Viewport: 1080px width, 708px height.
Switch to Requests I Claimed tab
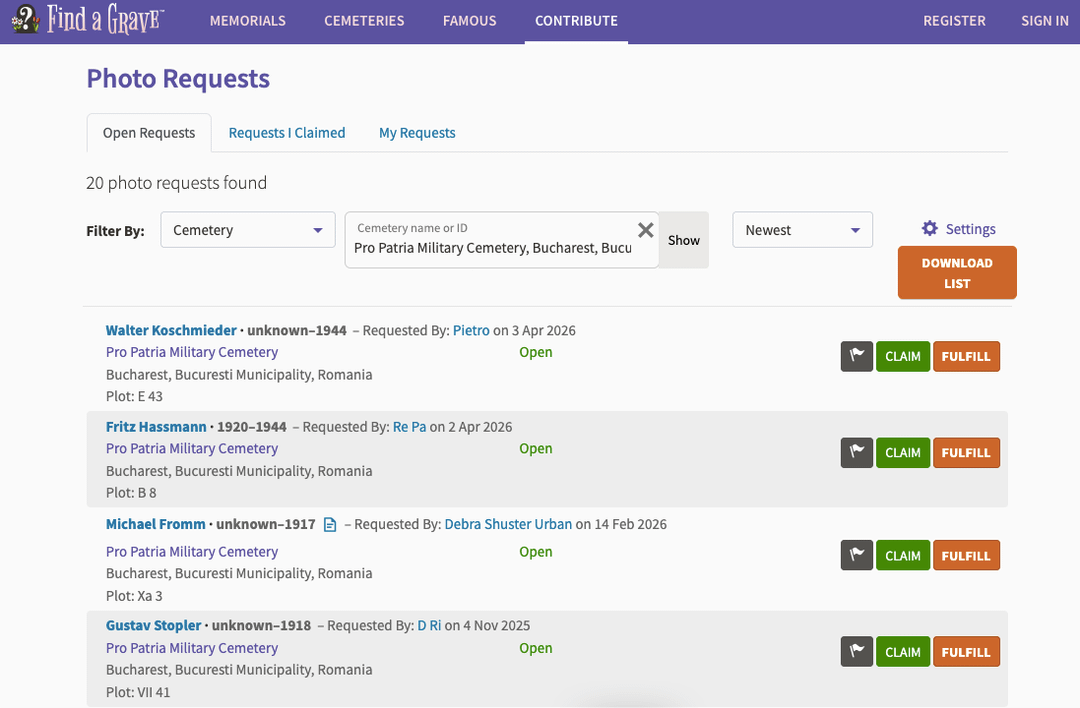coord(287,133)
